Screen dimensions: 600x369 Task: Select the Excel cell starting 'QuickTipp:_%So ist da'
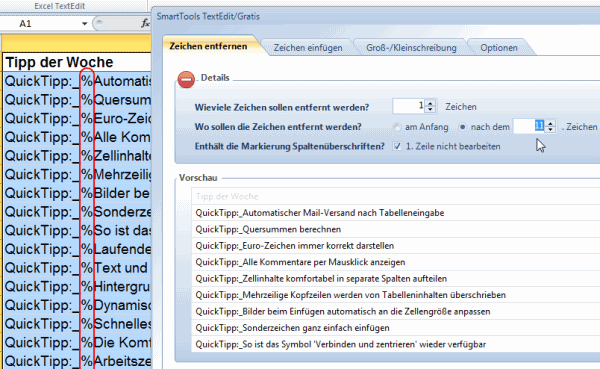coord(77,230)
